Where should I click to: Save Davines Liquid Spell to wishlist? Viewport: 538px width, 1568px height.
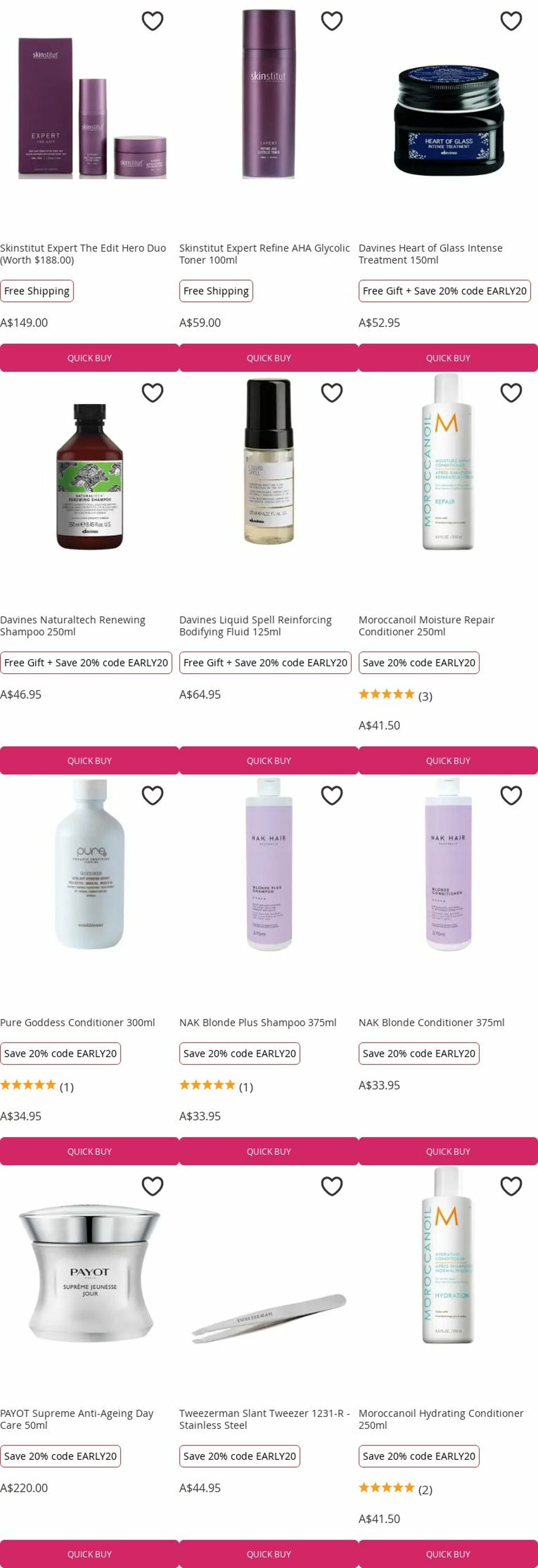tap(331, 393)
